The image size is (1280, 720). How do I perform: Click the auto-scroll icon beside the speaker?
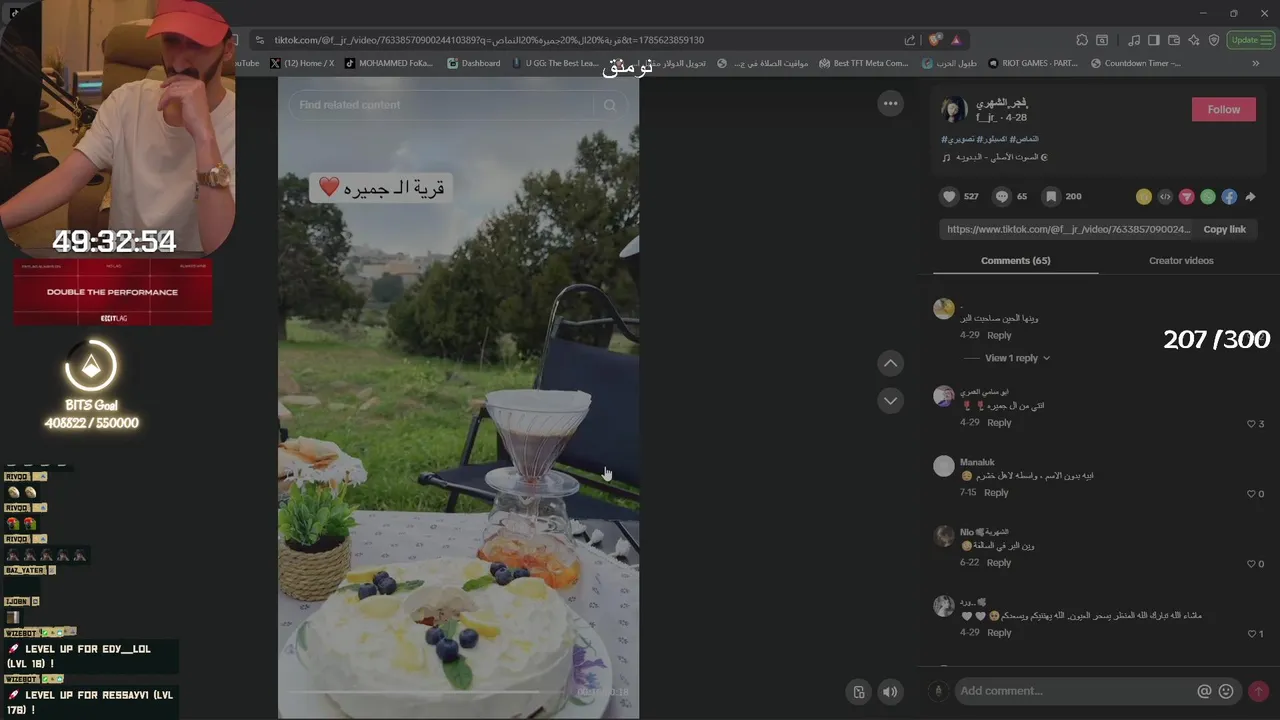click(x=858, y=691)
